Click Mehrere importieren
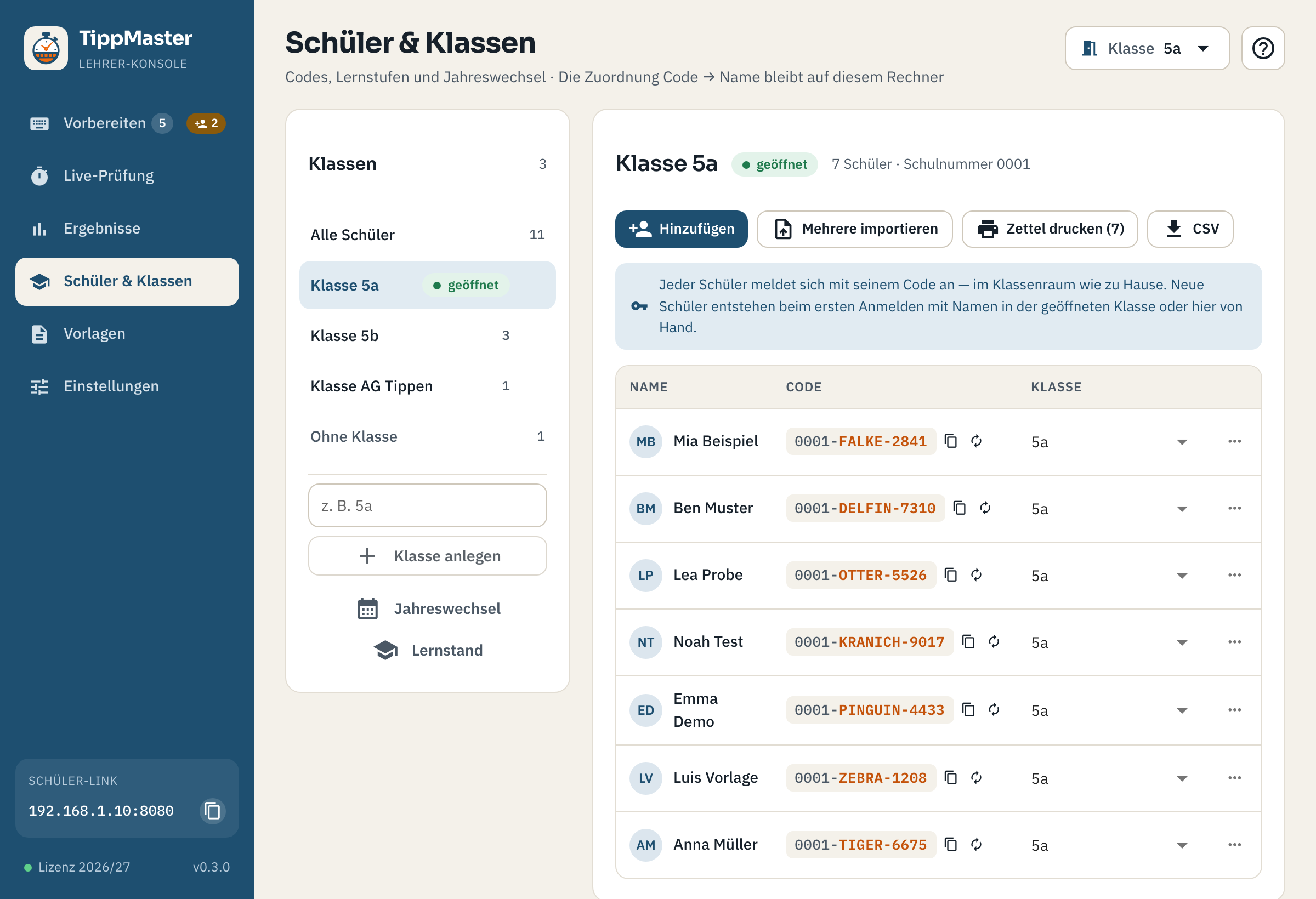 pos(854,229)
